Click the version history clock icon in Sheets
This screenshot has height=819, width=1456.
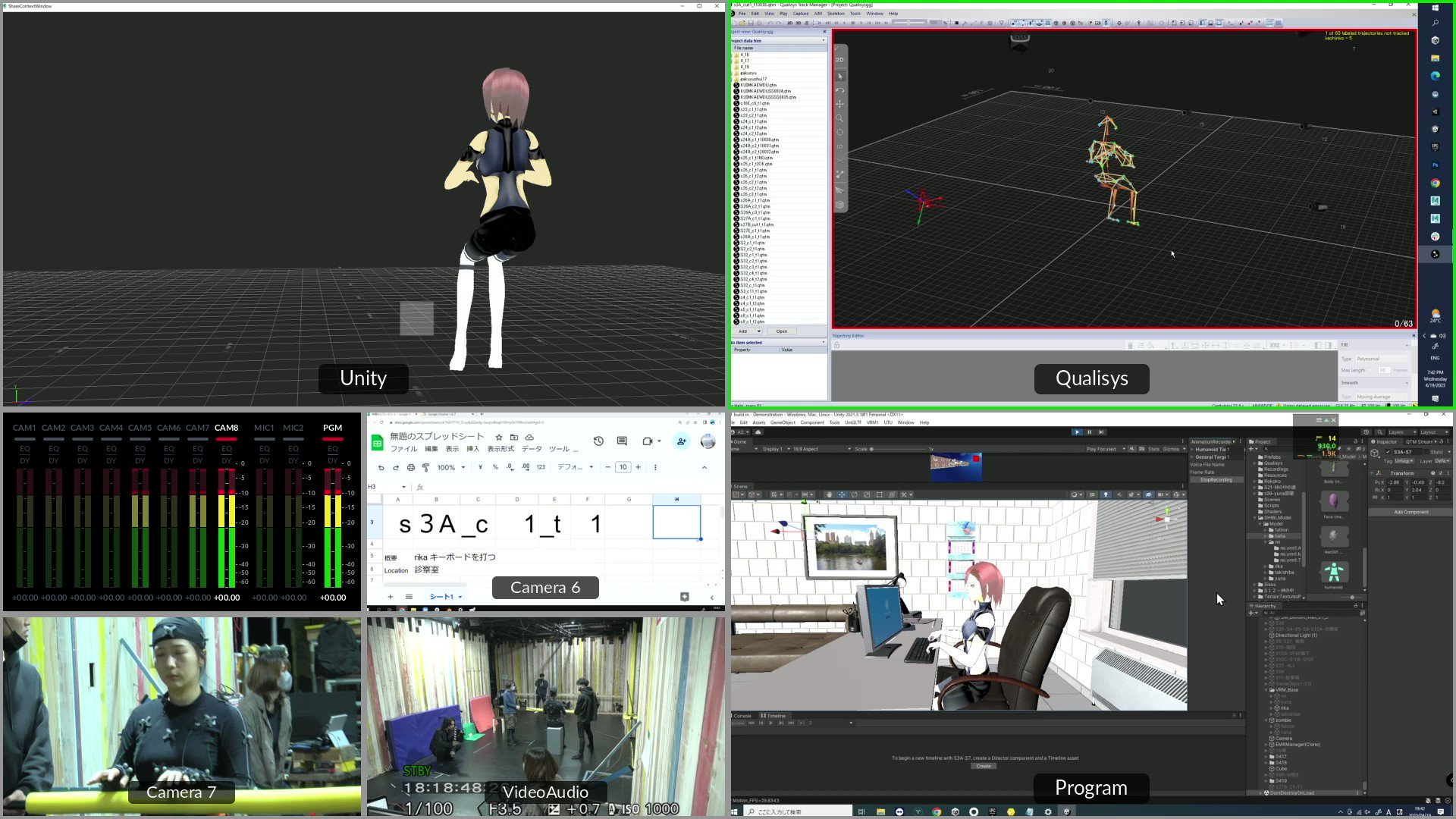pos(598,441)
